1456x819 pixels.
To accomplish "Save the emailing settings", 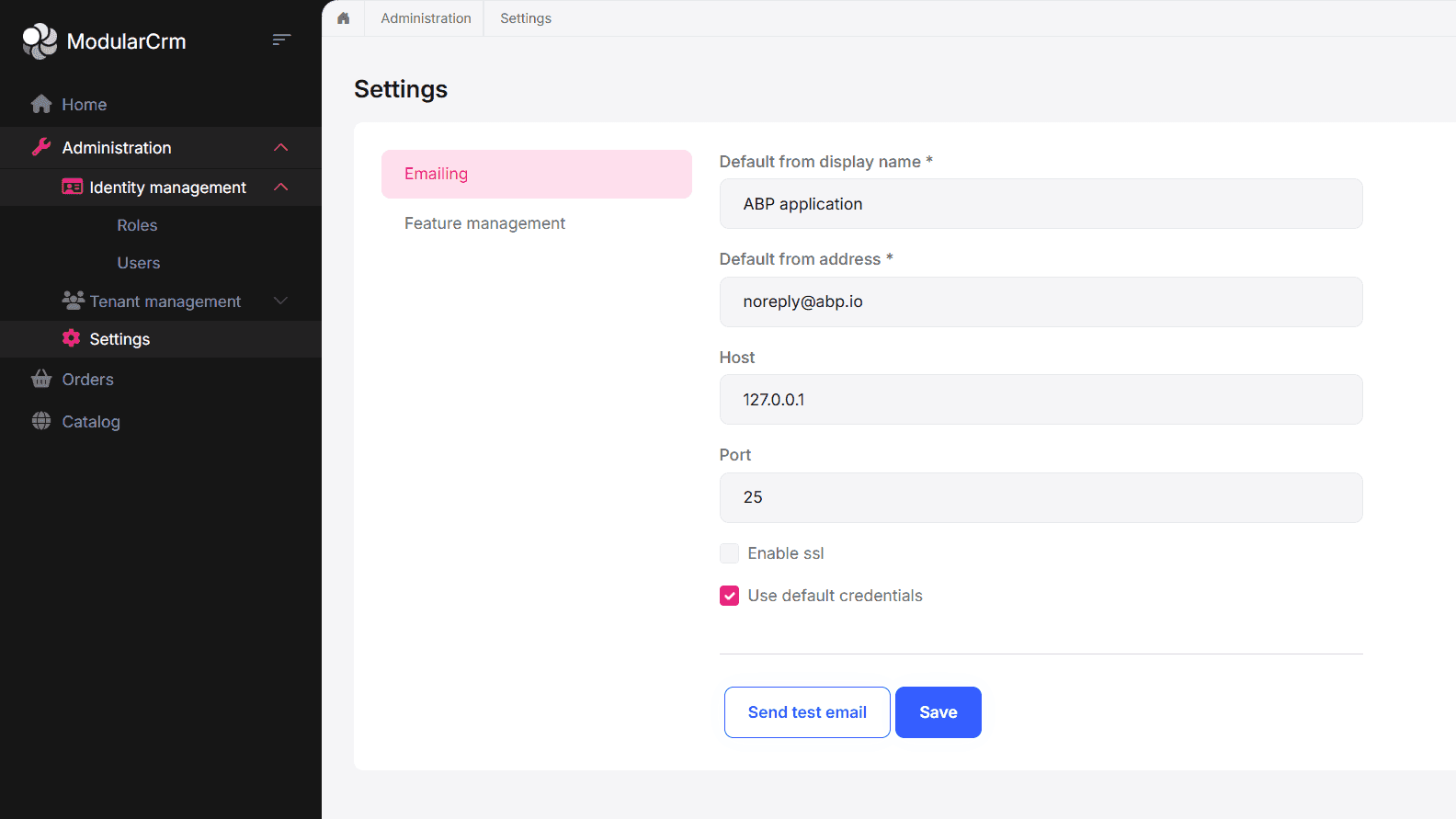I will coord(938,712).
